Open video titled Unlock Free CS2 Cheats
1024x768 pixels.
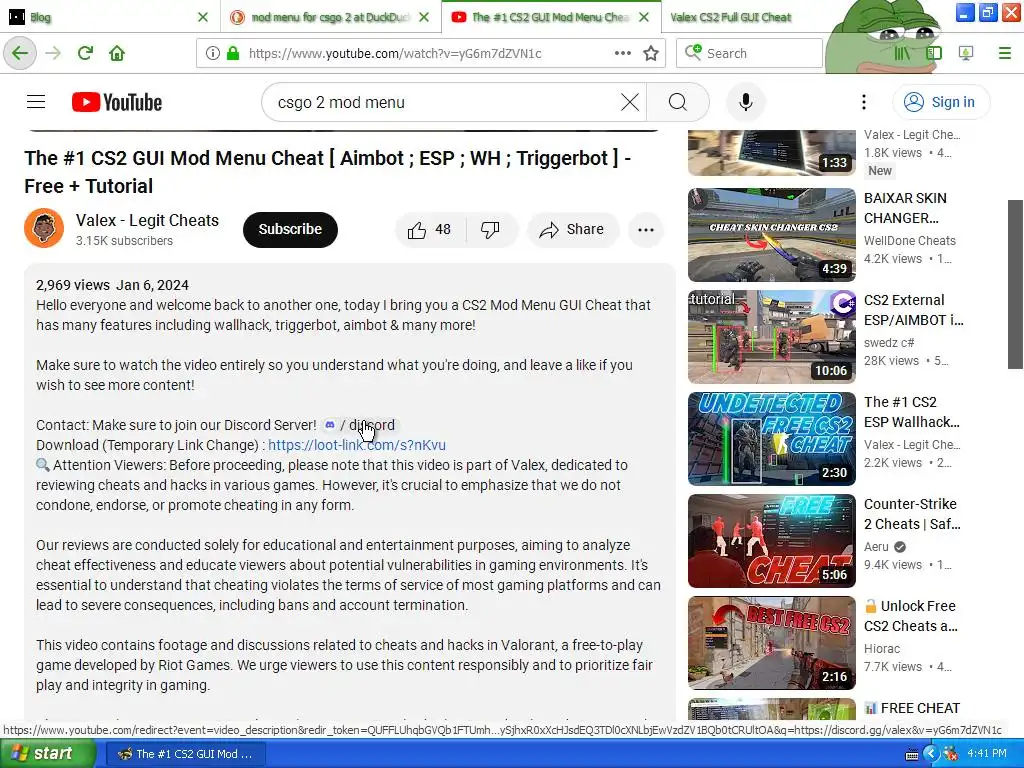coord(912,615)
